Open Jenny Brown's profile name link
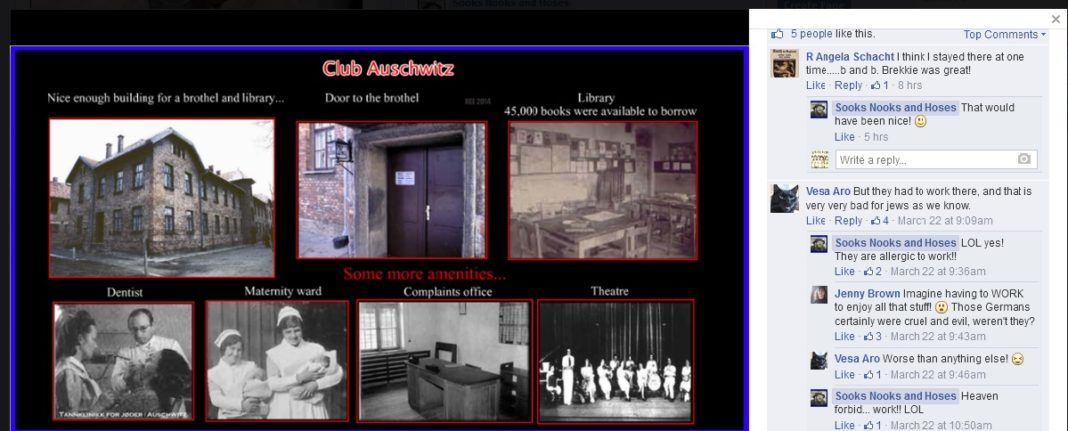1068x431 pixels. [x=867, y=293]
